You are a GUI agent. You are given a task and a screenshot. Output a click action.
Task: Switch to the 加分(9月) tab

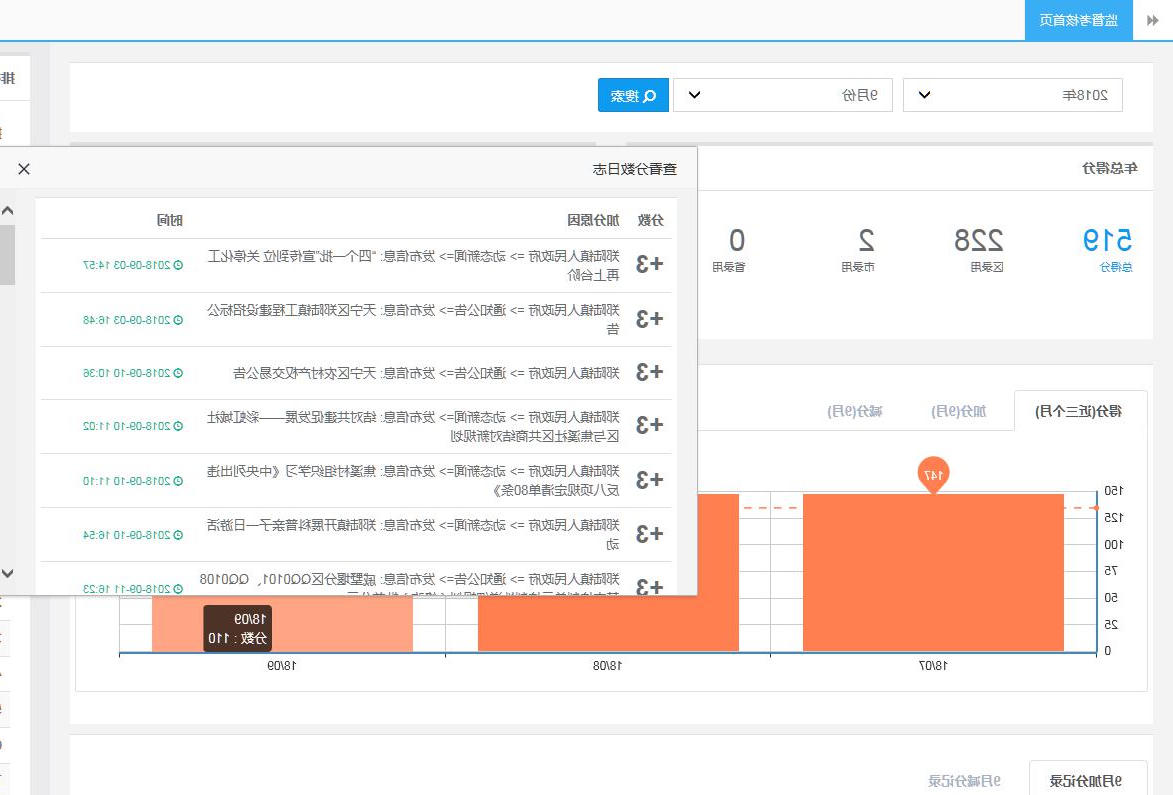(x=958, y=411)
